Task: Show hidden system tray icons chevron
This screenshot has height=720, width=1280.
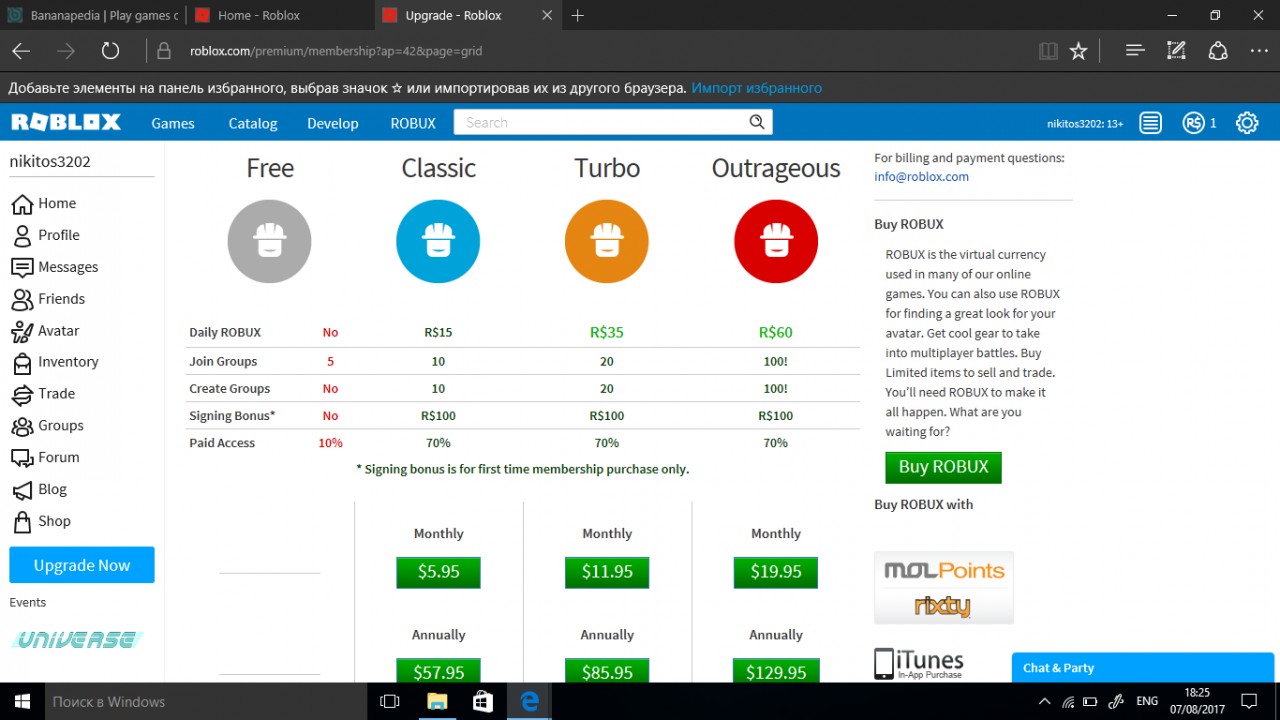Action: tap(1045, 701)
